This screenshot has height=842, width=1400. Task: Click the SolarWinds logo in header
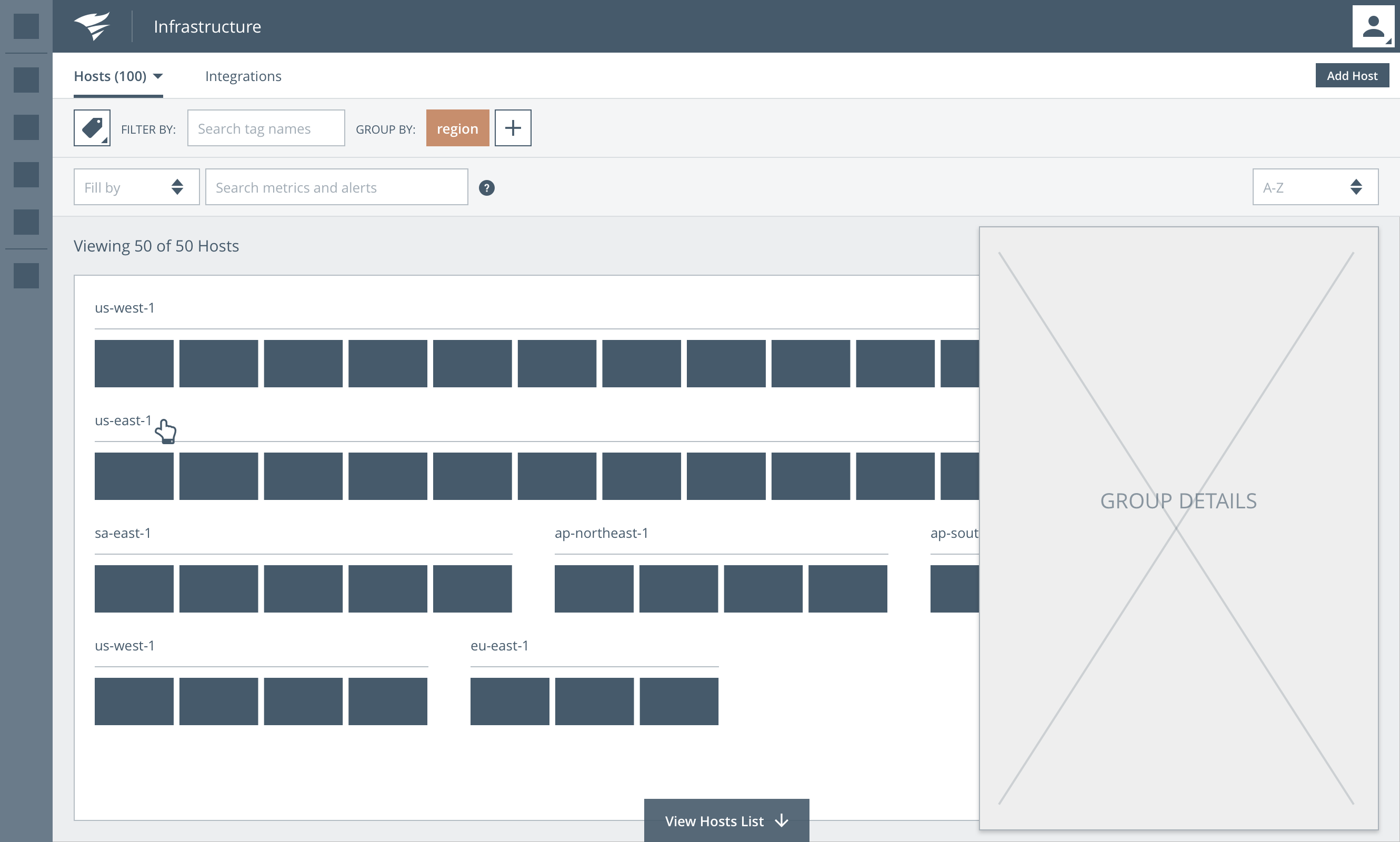[x=92, y=27]
